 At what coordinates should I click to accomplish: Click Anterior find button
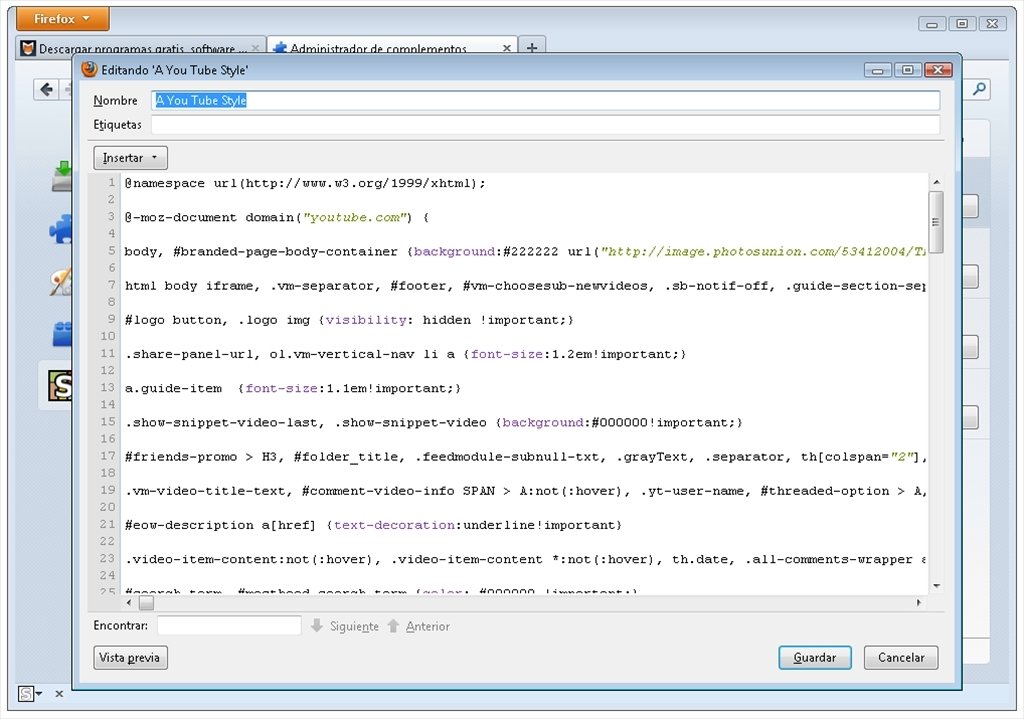[x=419, y=626]
